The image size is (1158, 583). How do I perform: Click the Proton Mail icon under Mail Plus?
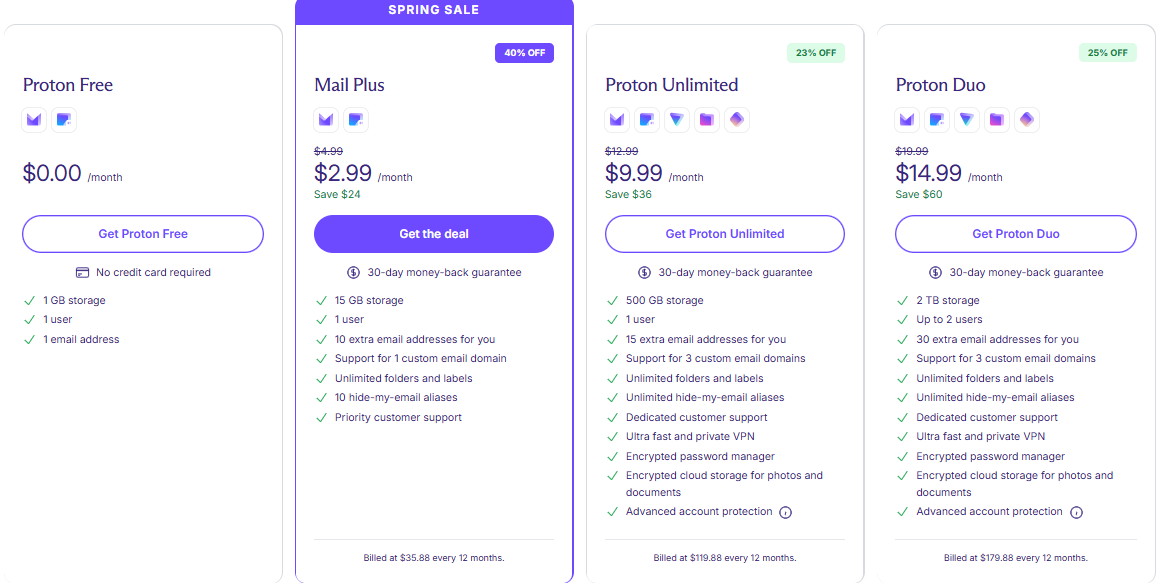click(x=325, y=119)
